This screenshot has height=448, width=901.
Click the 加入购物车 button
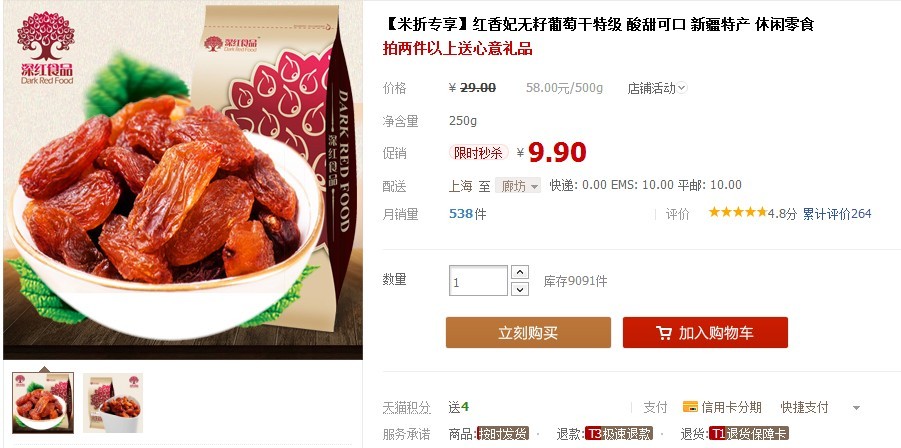[x=705, y=333]
